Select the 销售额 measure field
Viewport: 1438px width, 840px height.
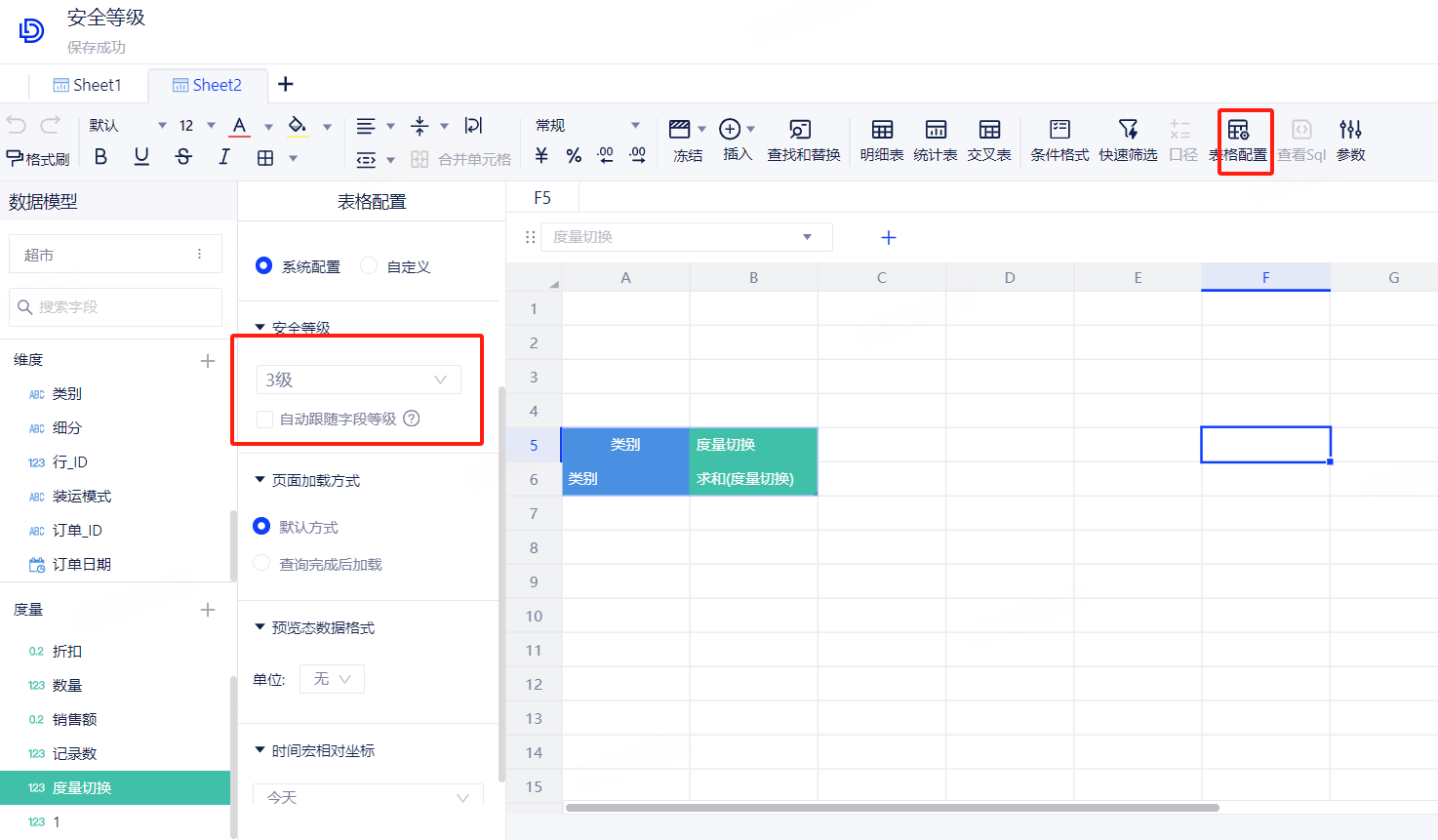coord(74,720)
